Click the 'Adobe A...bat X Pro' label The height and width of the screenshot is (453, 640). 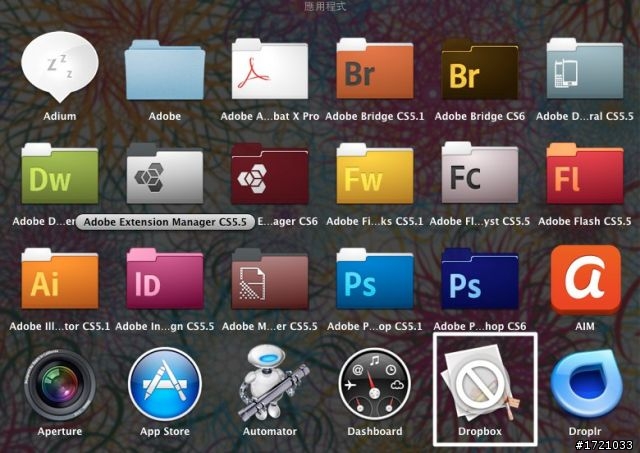click(x=270, y=116)
